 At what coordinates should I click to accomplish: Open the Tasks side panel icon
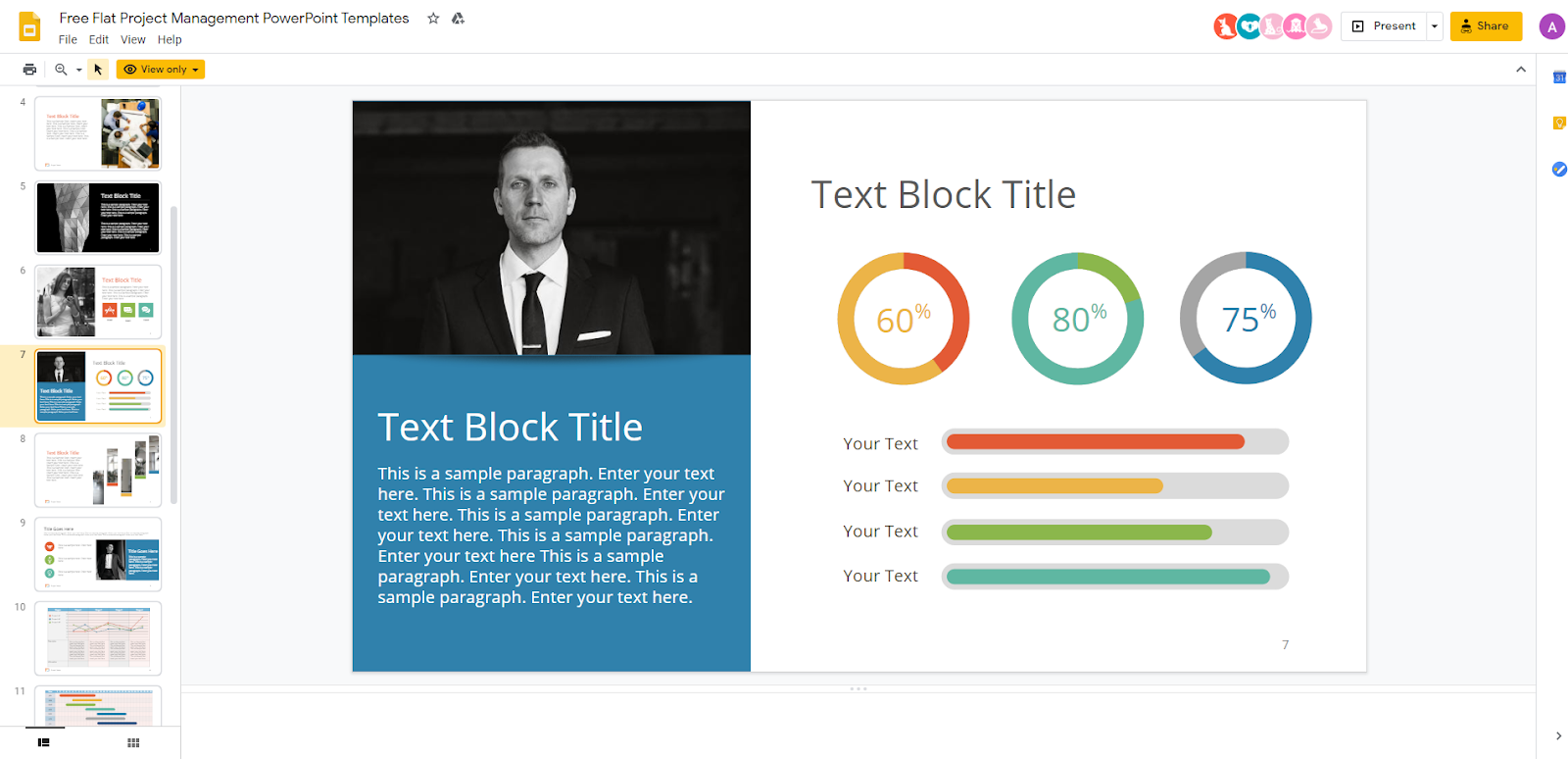tap(1558, 170)
